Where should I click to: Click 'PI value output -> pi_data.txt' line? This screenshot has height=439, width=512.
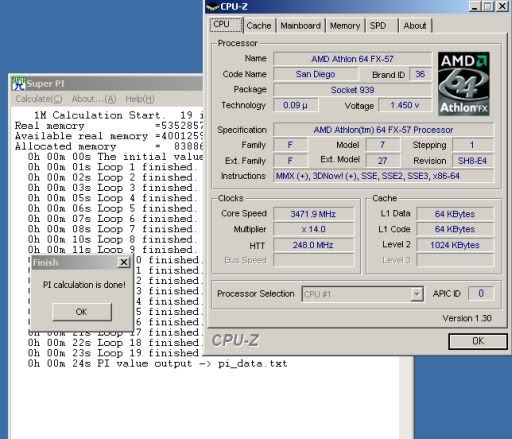(x=157, y=363)
